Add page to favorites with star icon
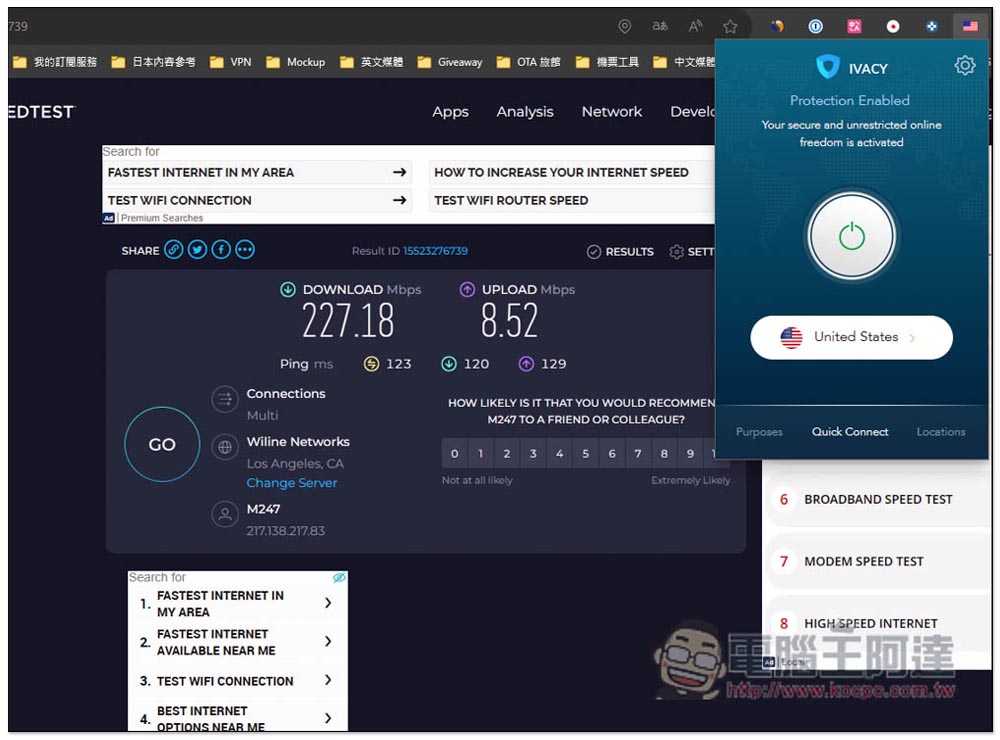 [x=730, y=26]
